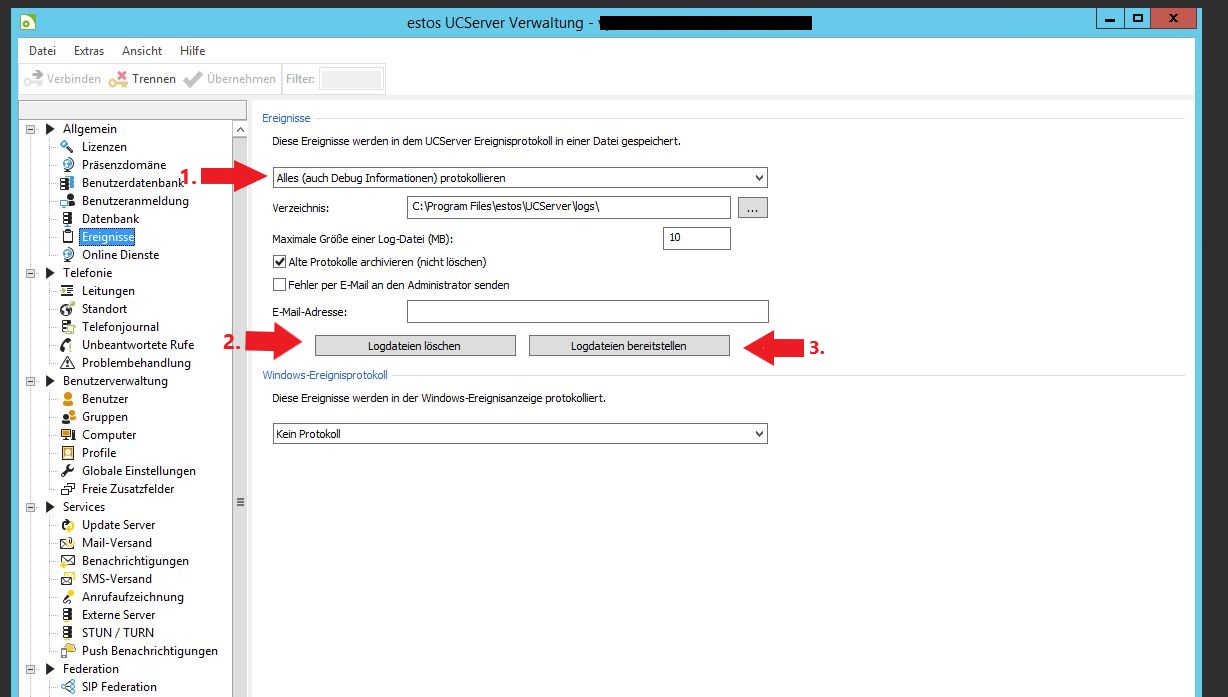Screen dimensions: 1228x697
Task: Click the Benutzer person icon
Action: (x=67, y=399)
